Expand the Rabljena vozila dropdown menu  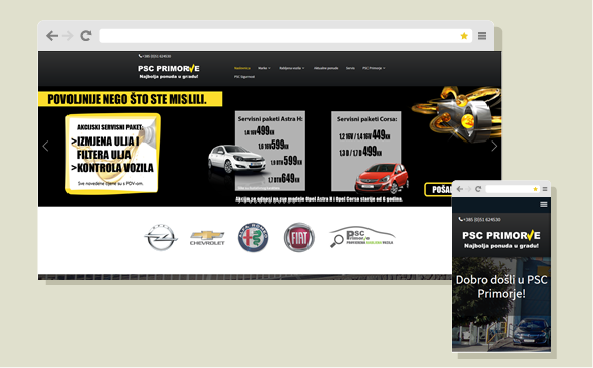pos(292,68)
